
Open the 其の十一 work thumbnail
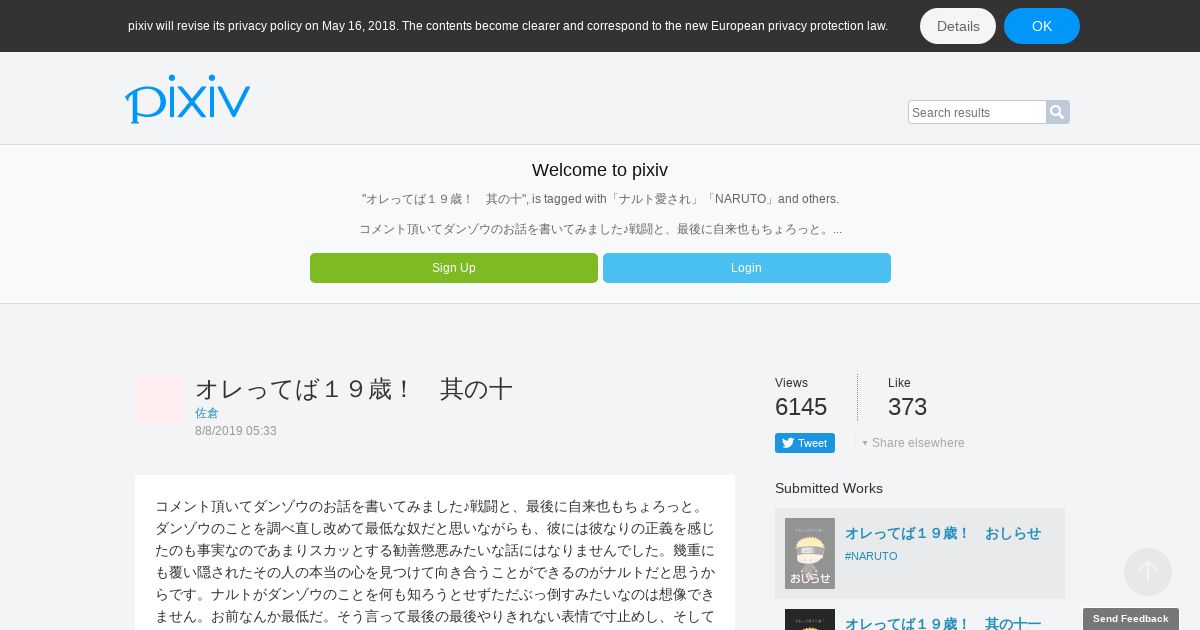(810, 619)
